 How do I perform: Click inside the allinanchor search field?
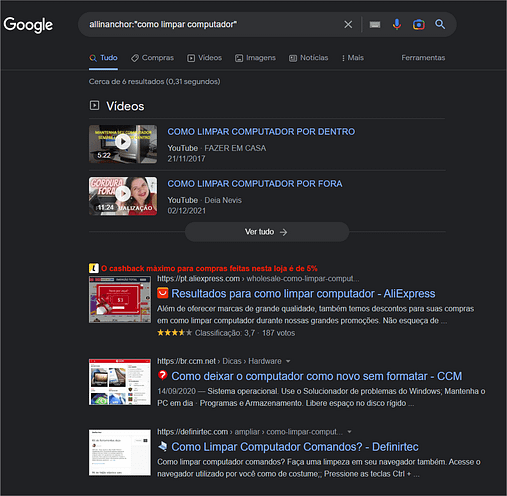tap(213, 24)
